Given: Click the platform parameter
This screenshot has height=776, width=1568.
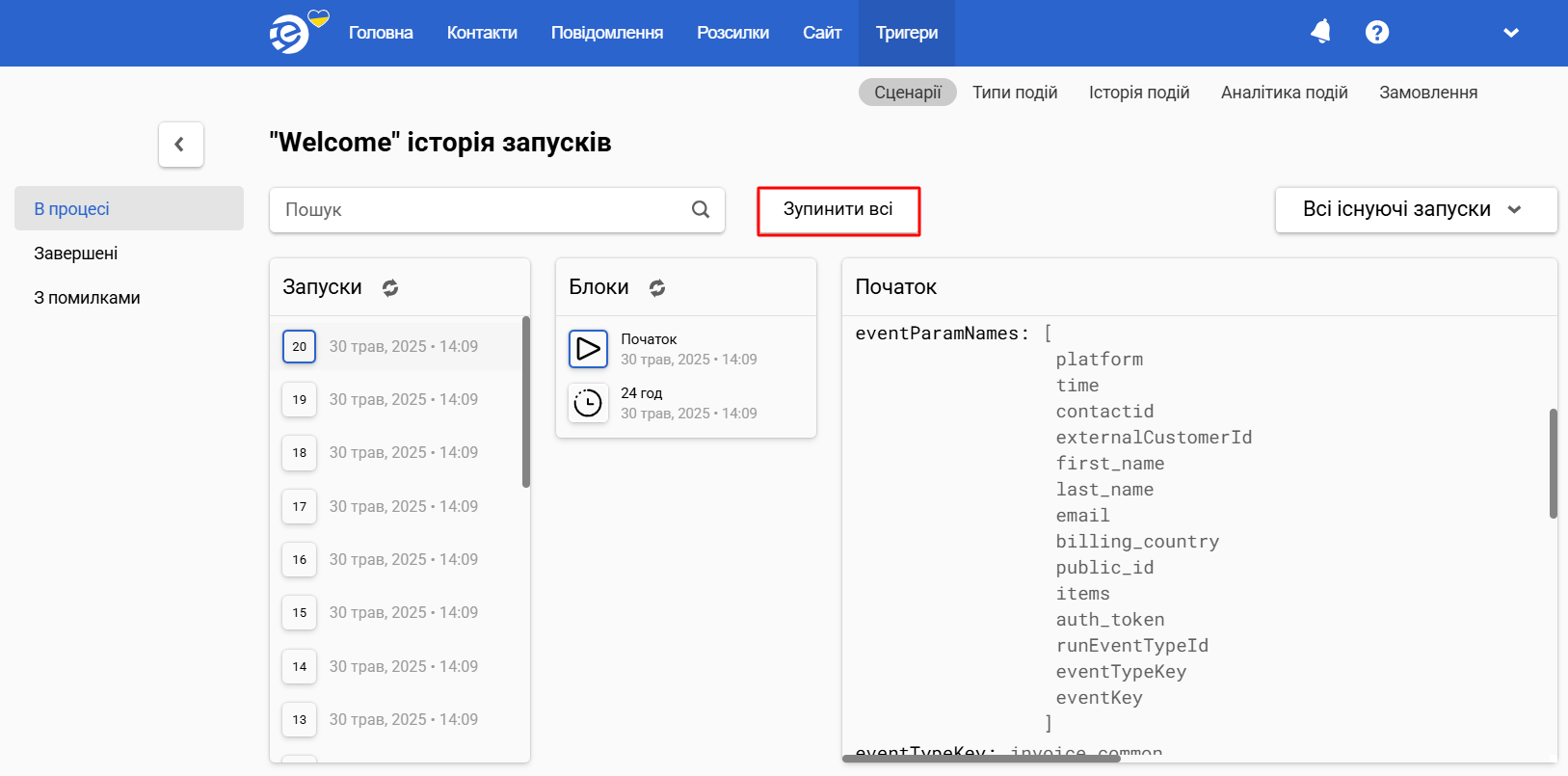Looking at the screenshot, I should [x=1100, y=360].
